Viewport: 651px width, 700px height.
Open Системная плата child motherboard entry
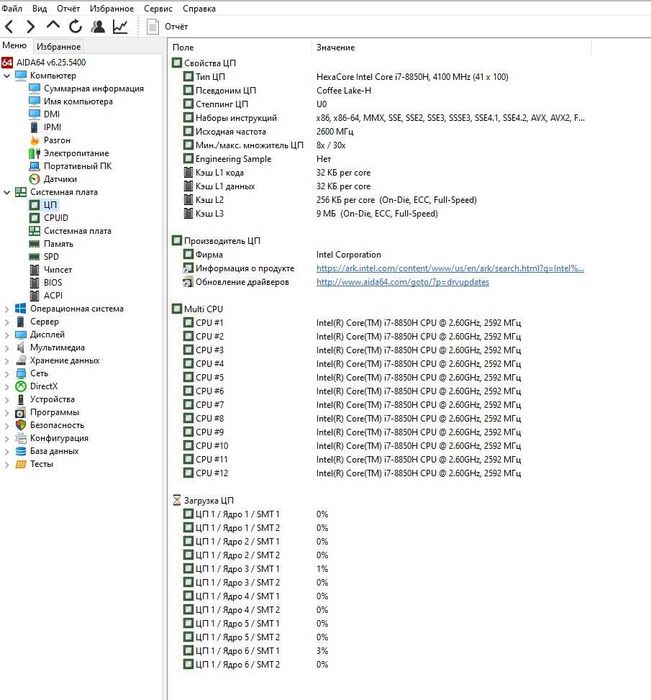pos(77,231)
